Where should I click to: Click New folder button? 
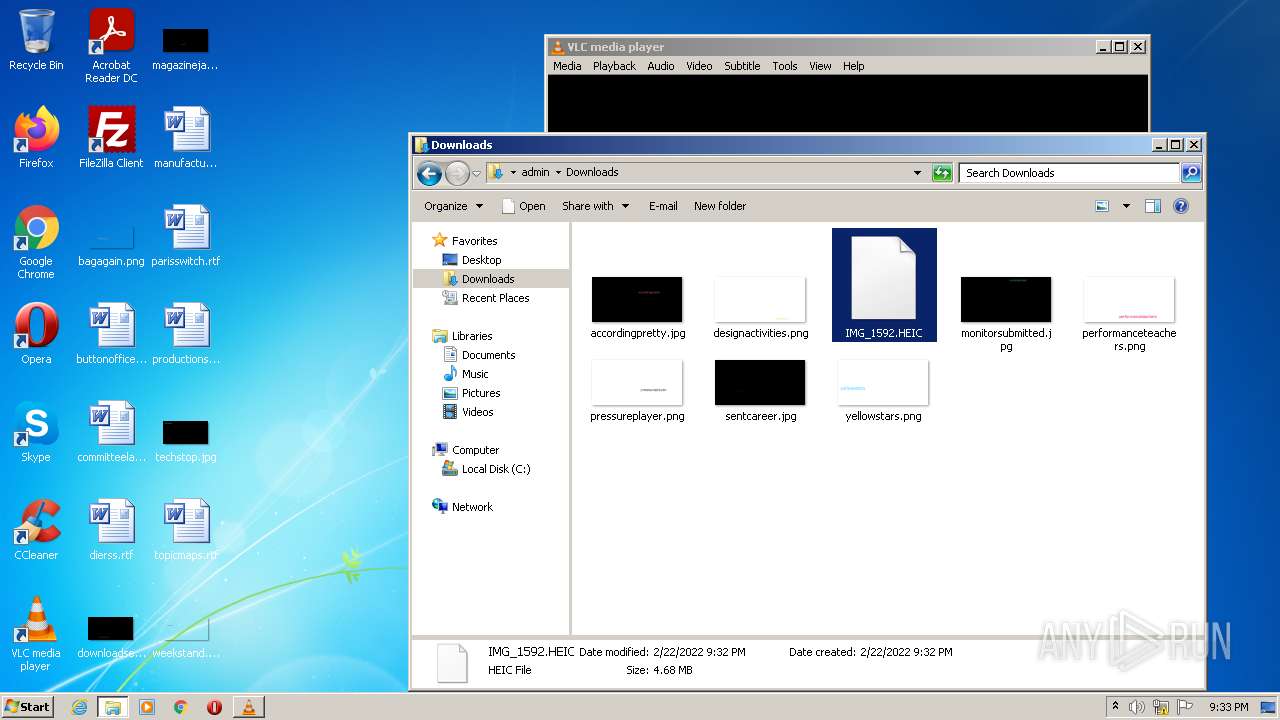click(720, 206)
